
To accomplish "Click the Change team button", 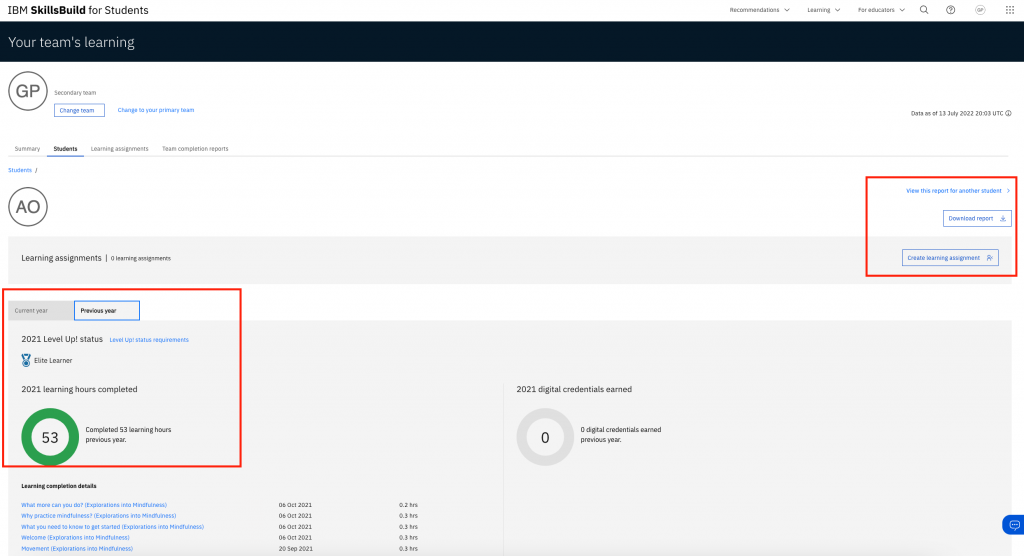I will (79, 110).
